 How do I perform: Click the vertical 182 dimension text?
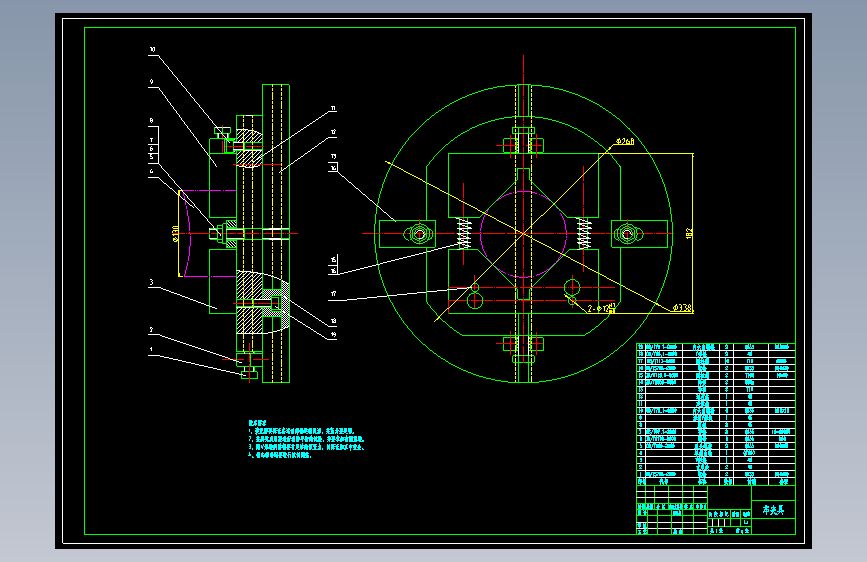coord(689,233)
